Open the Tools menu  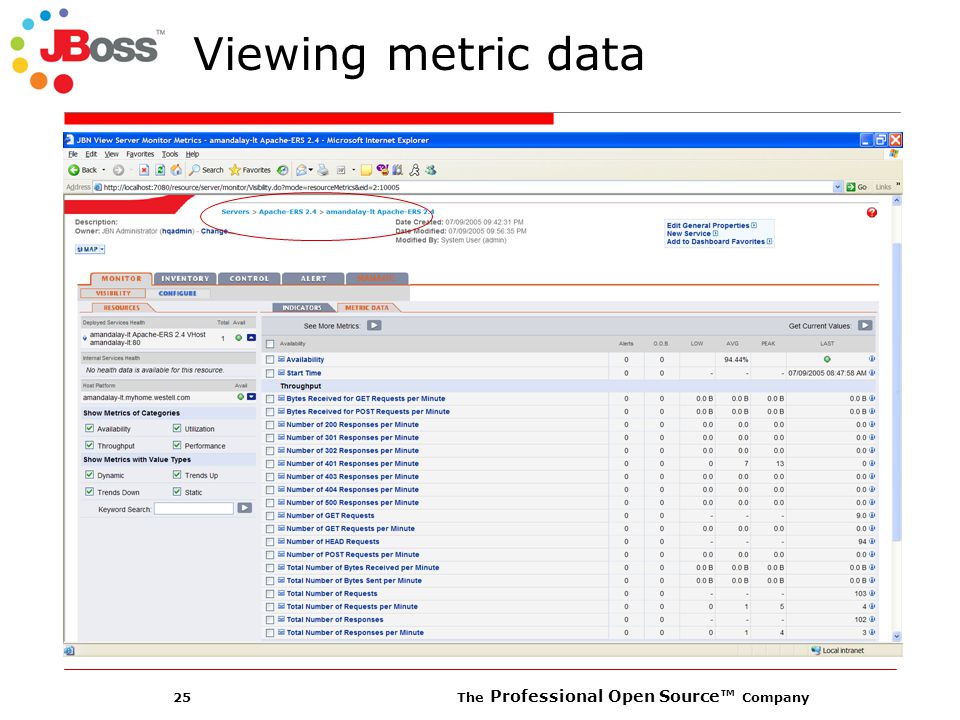(170, 154)
